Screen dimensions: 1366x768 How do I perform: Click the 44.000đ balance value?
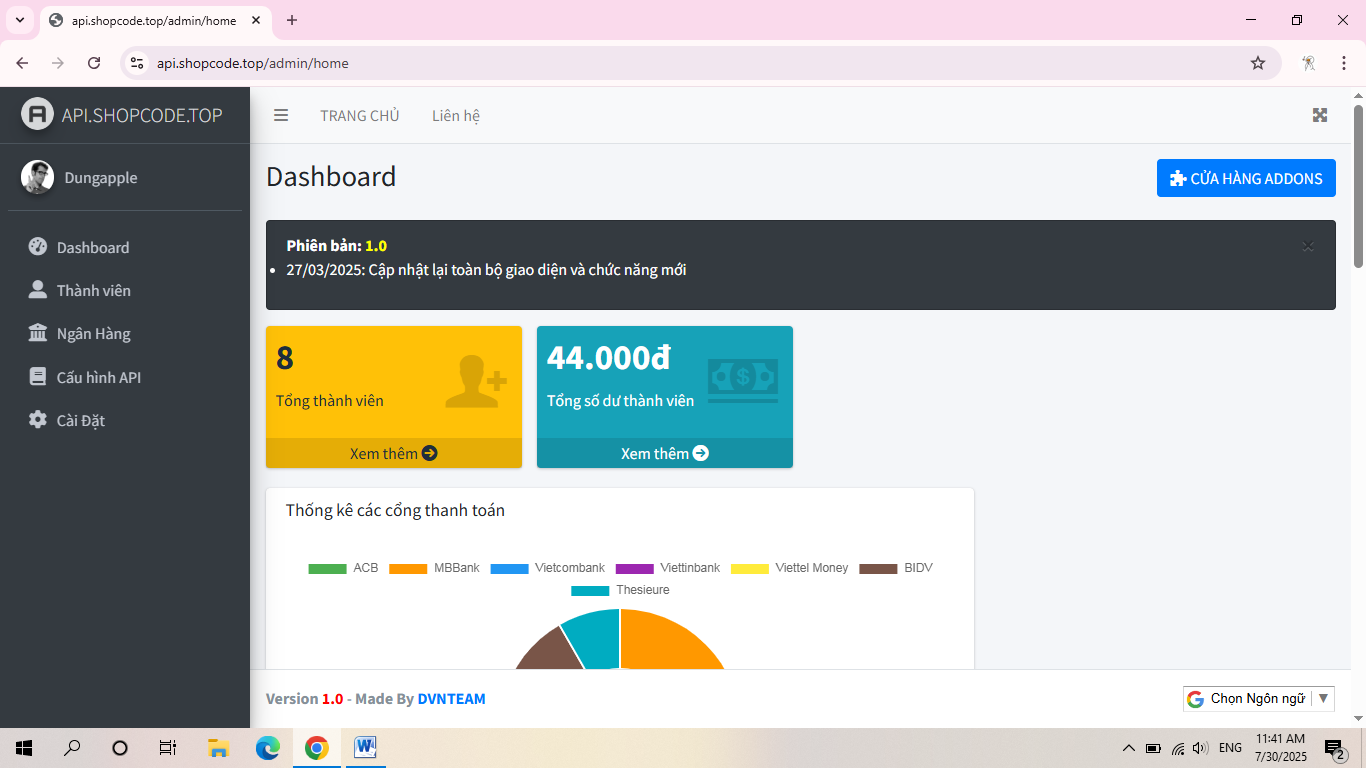pyautogui.click(x=609, y=357)
